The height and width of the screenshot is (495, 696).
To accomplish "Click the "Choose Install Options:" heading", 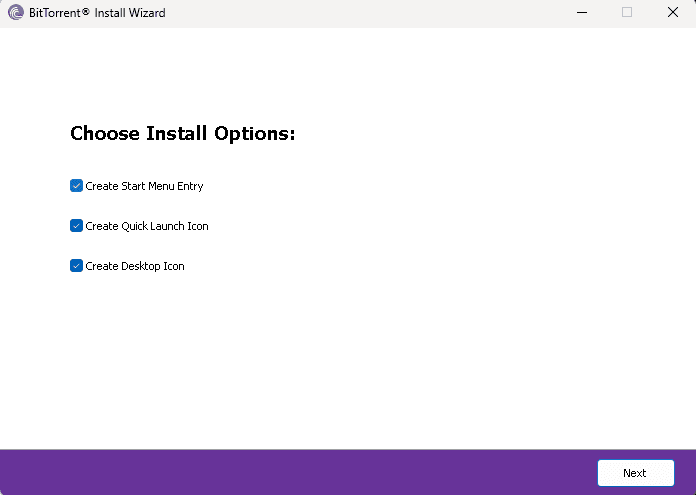I will 182,134.
